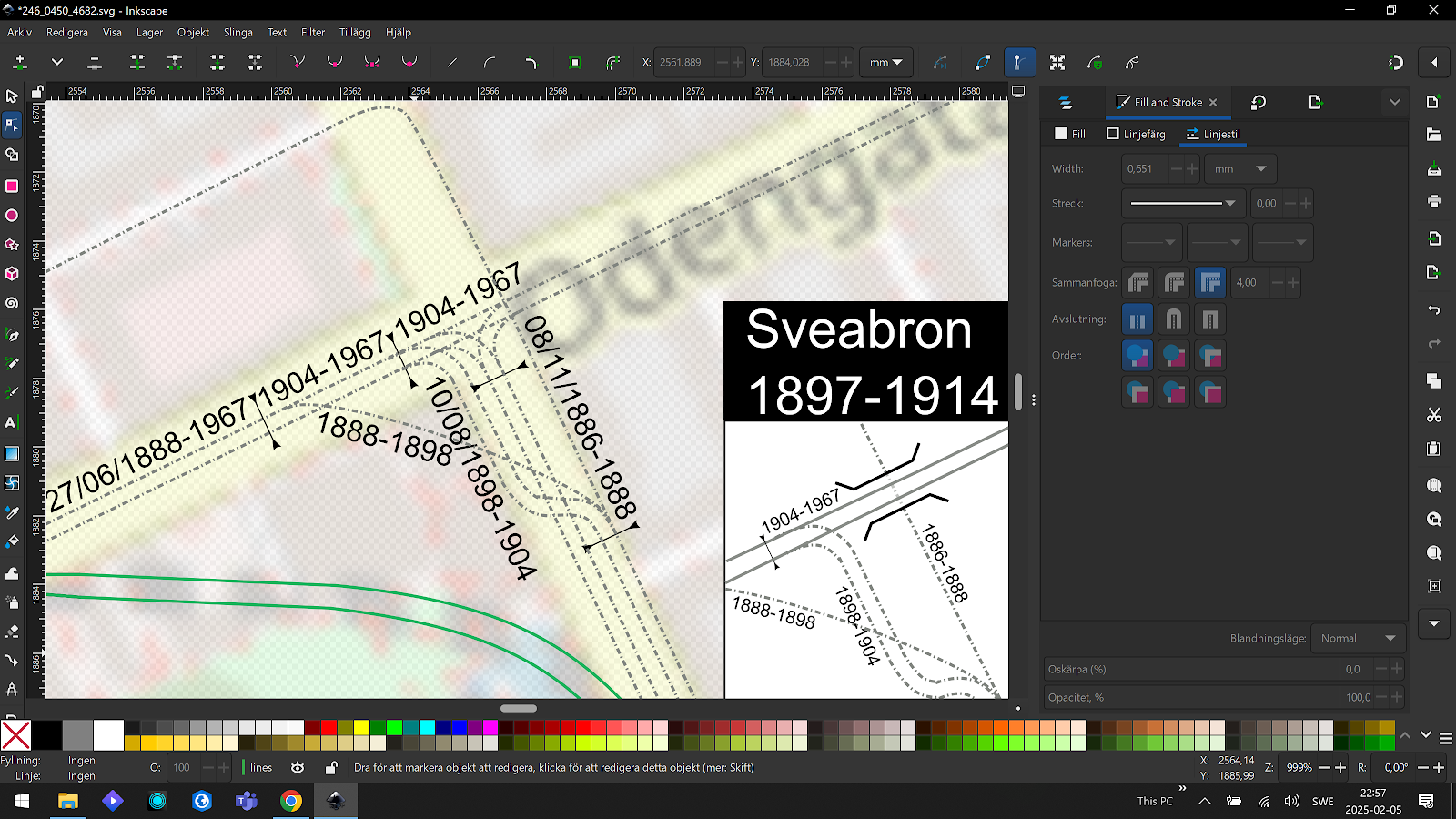1456x819 pixels.
Task: Open the Layers and Objects tab icon
Action: click(1066, 102)
